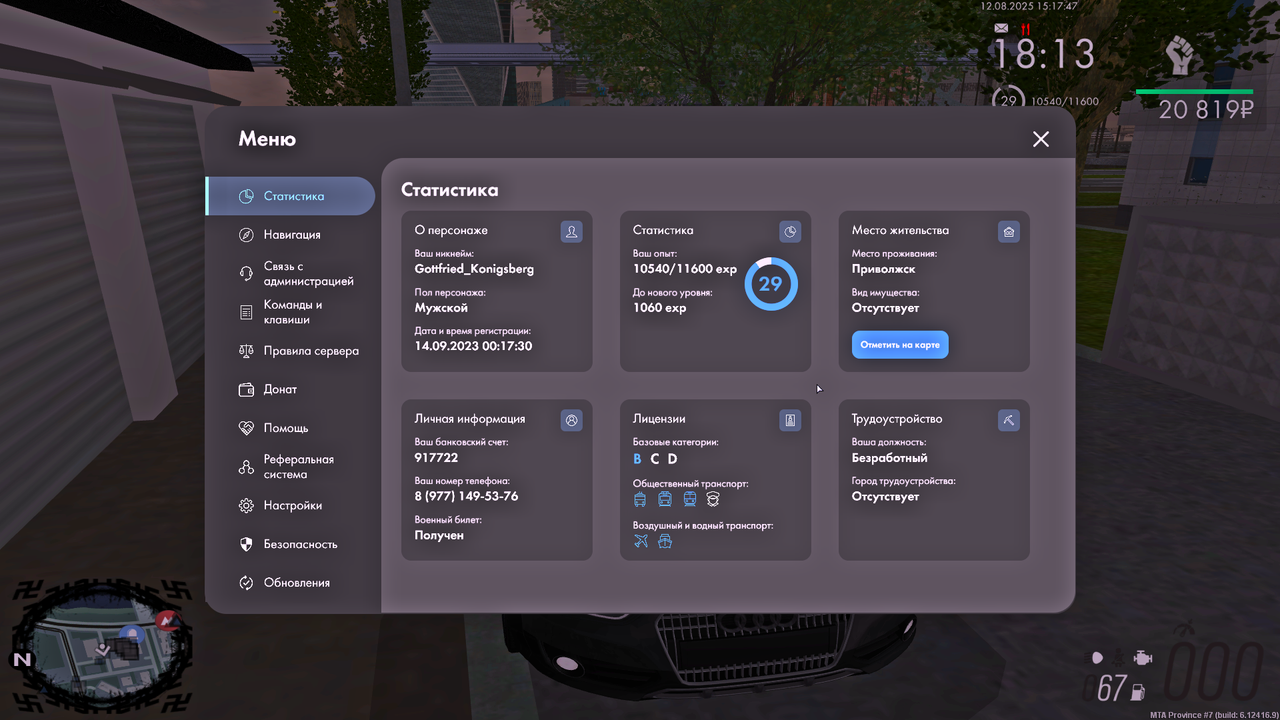Click the document icon on Лицензии card
Image resolution: width=1280 pixels, height=720 pixels.
tap(790, 421)
